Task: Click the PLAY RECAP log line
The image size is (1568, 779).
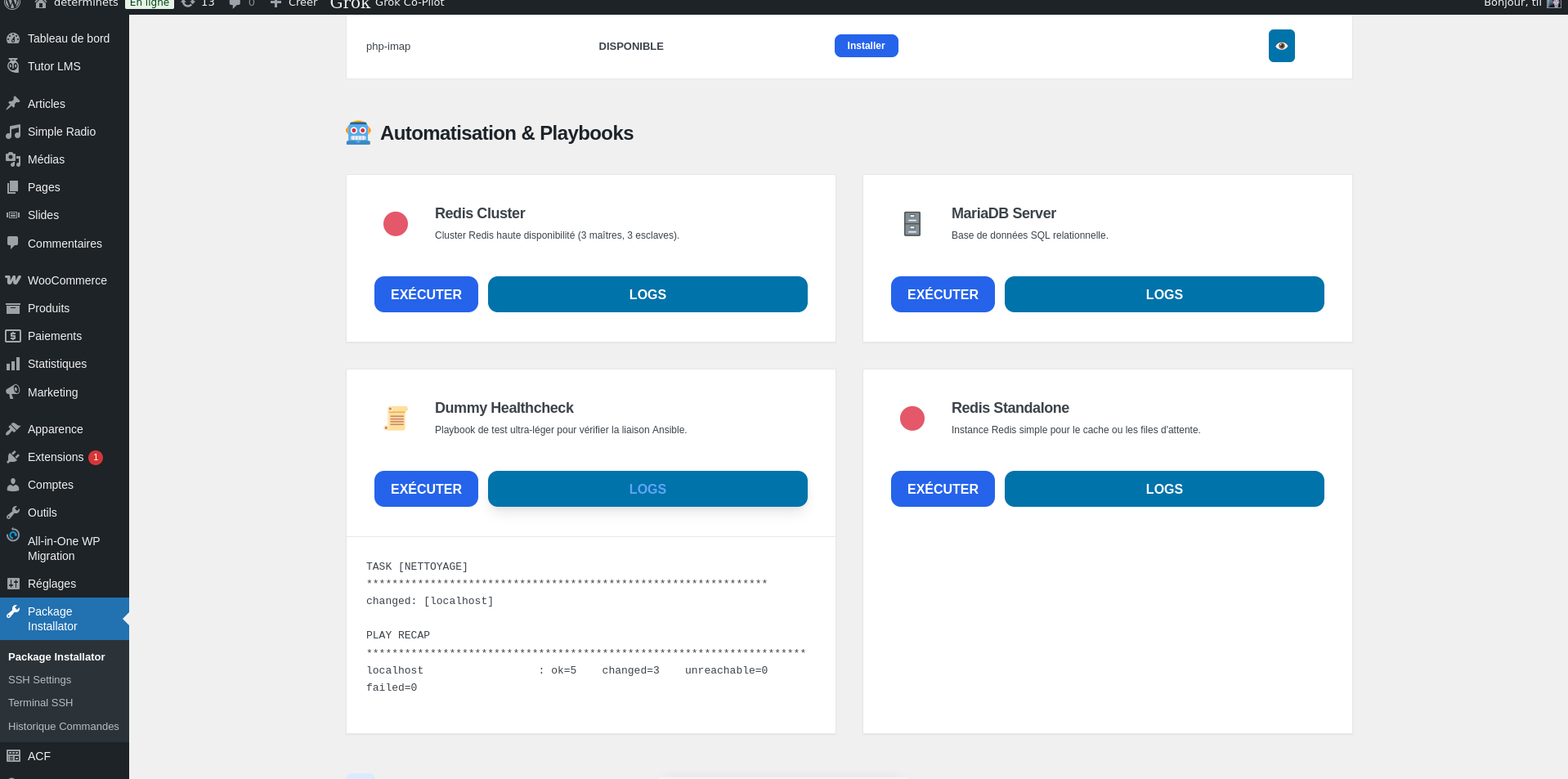Action: point(398,635)
